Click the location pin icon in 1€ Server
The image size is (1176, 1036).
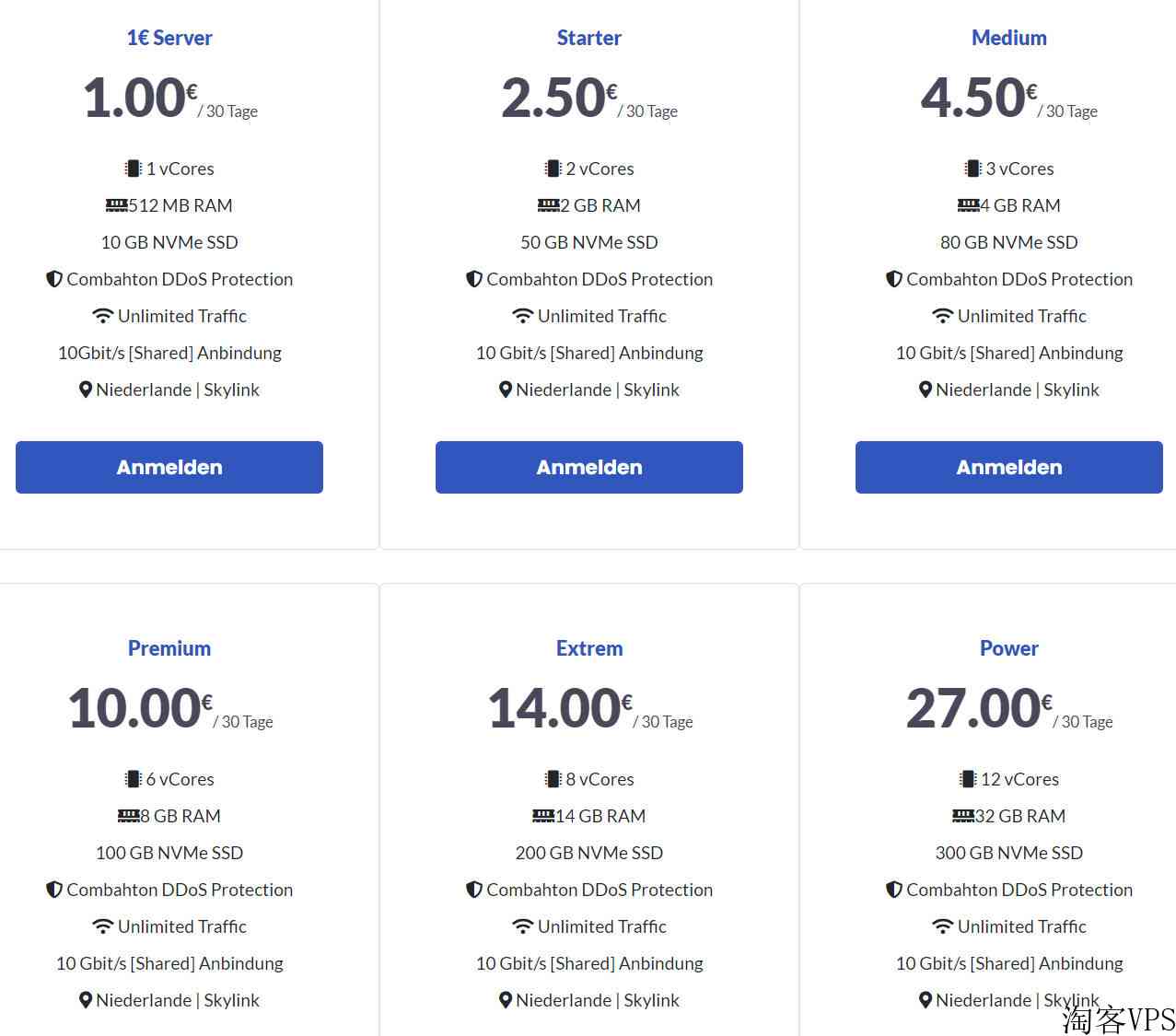[86, 390]
